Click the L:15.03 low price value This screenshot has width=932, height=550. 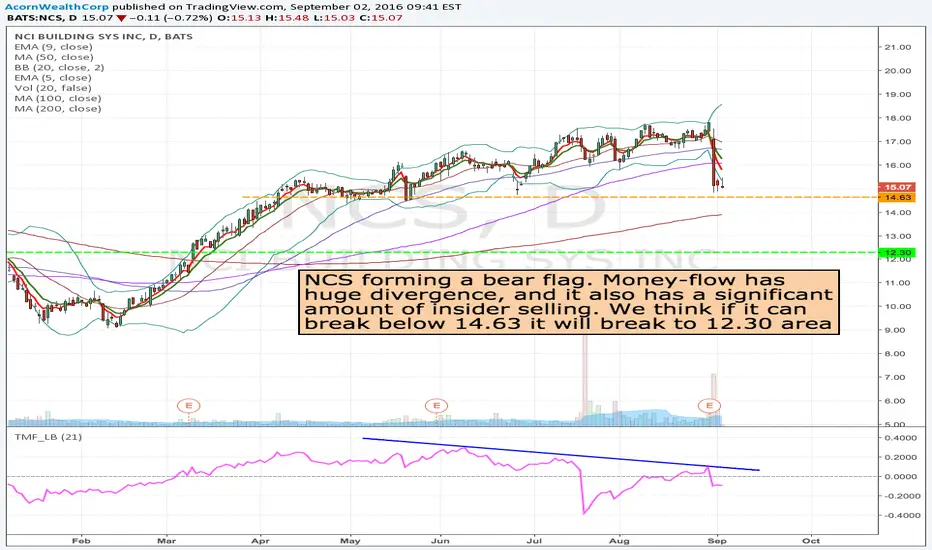334,18
